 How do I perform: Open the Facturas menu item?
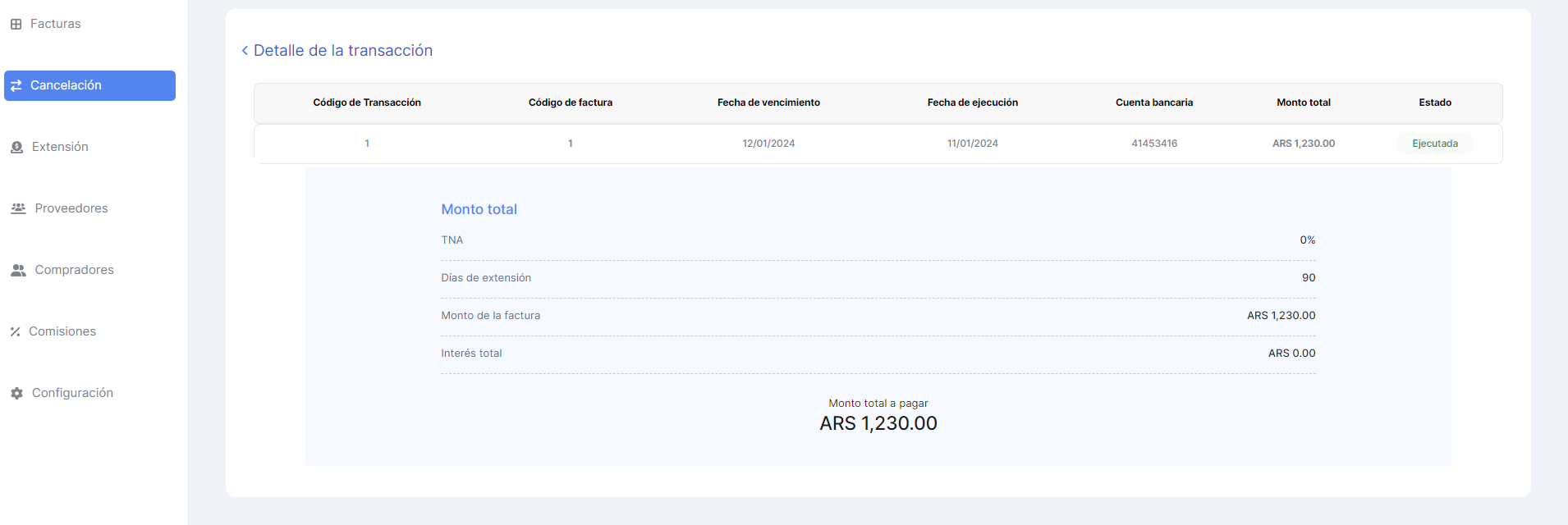(55, 24)
